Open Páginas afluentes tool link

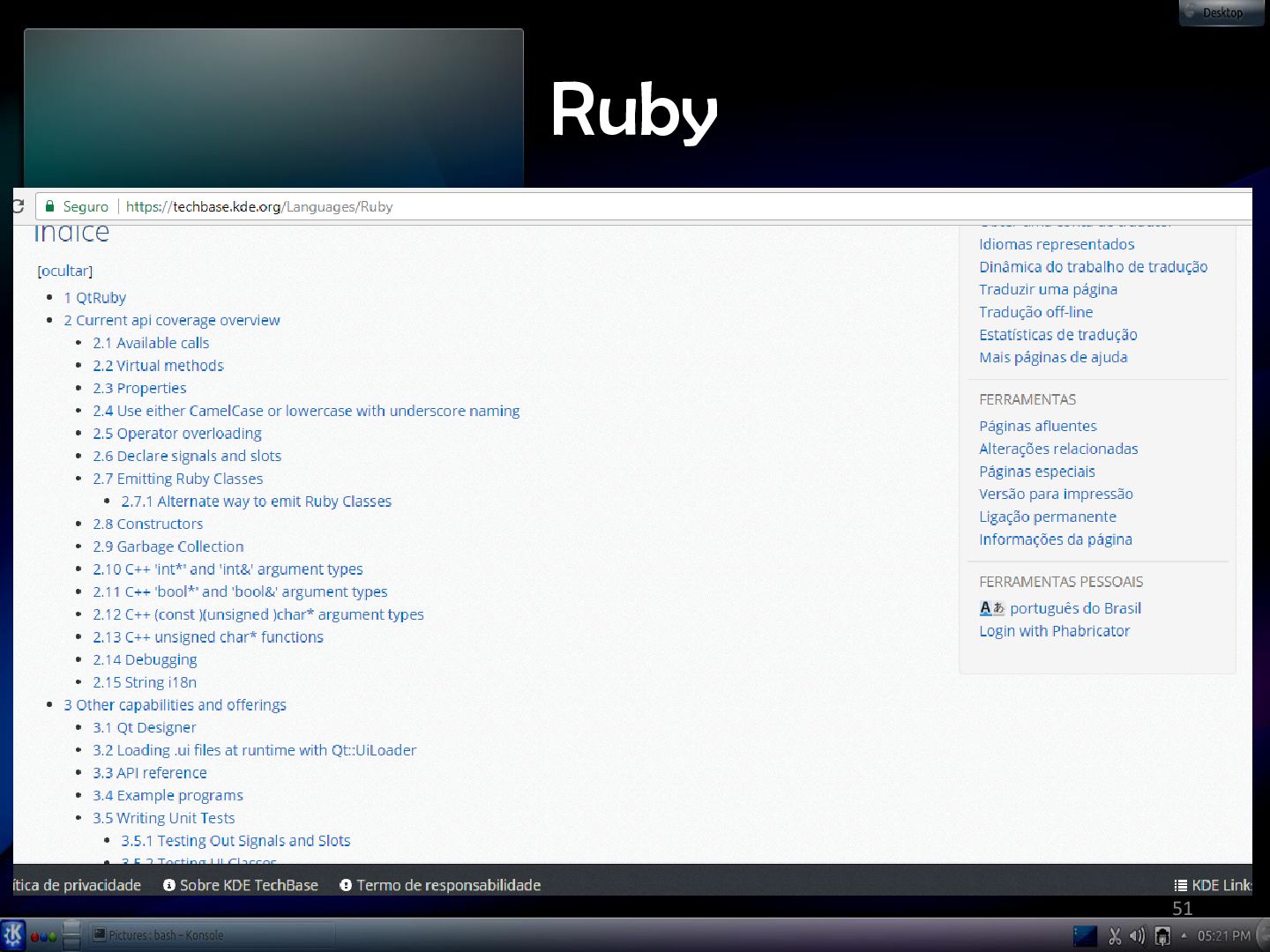point(1038,426)
